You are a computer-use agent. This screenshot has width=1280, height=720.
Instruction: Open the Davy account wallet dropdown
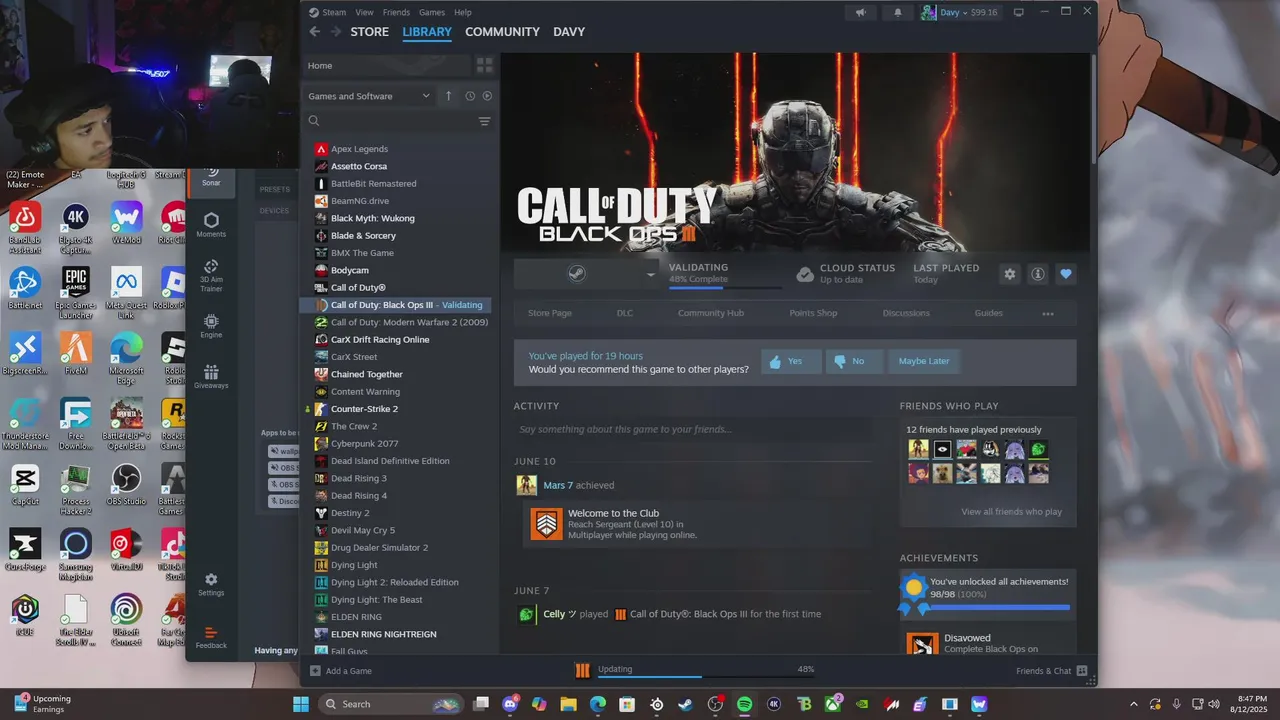coord(960,12)
